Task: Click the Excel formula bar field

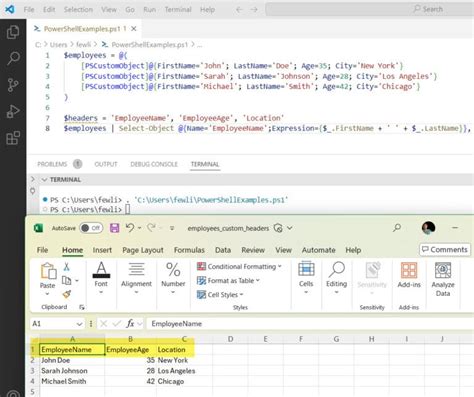Action: point(311,324)
